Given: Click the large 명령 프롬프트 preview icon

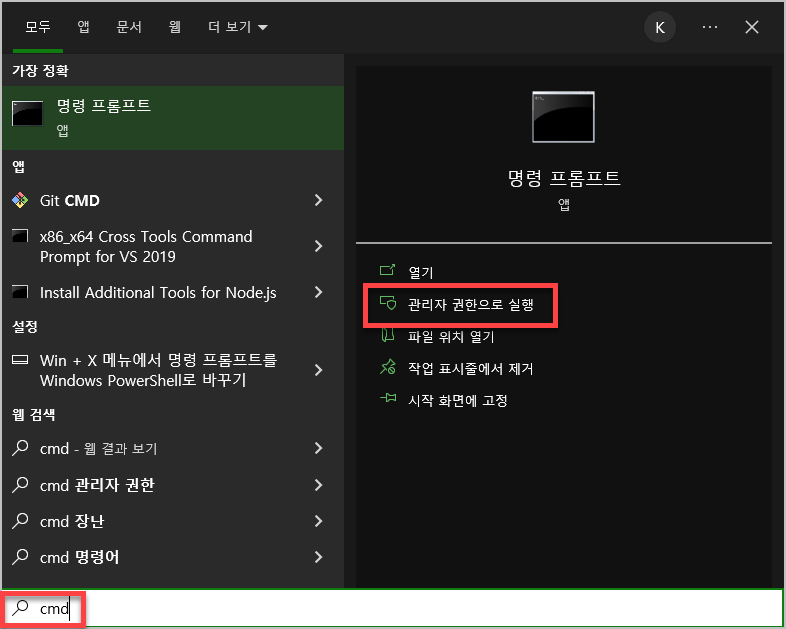Looking at the screenshot, I should (x=563, y=117).
